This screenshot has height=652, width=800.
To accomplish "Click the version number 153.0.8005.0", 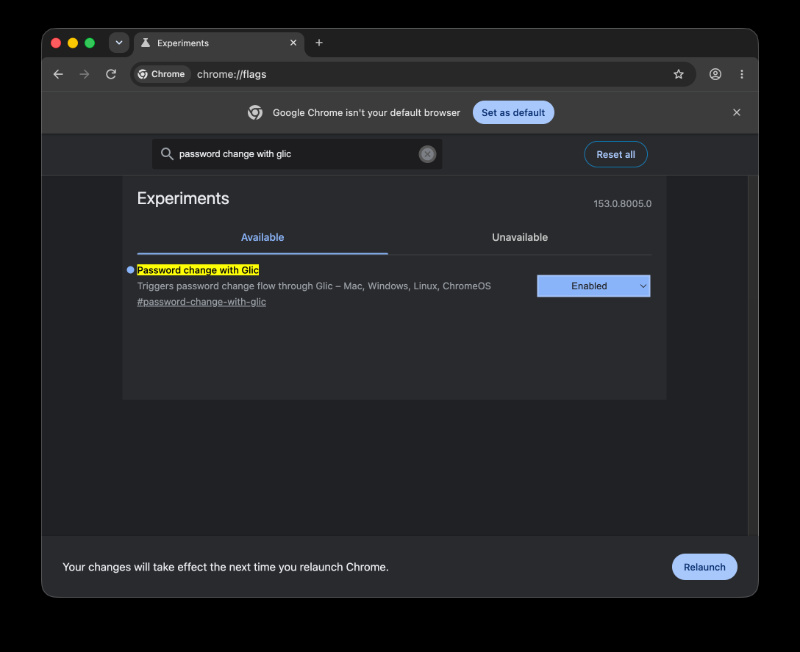I will tap(622, 204).
